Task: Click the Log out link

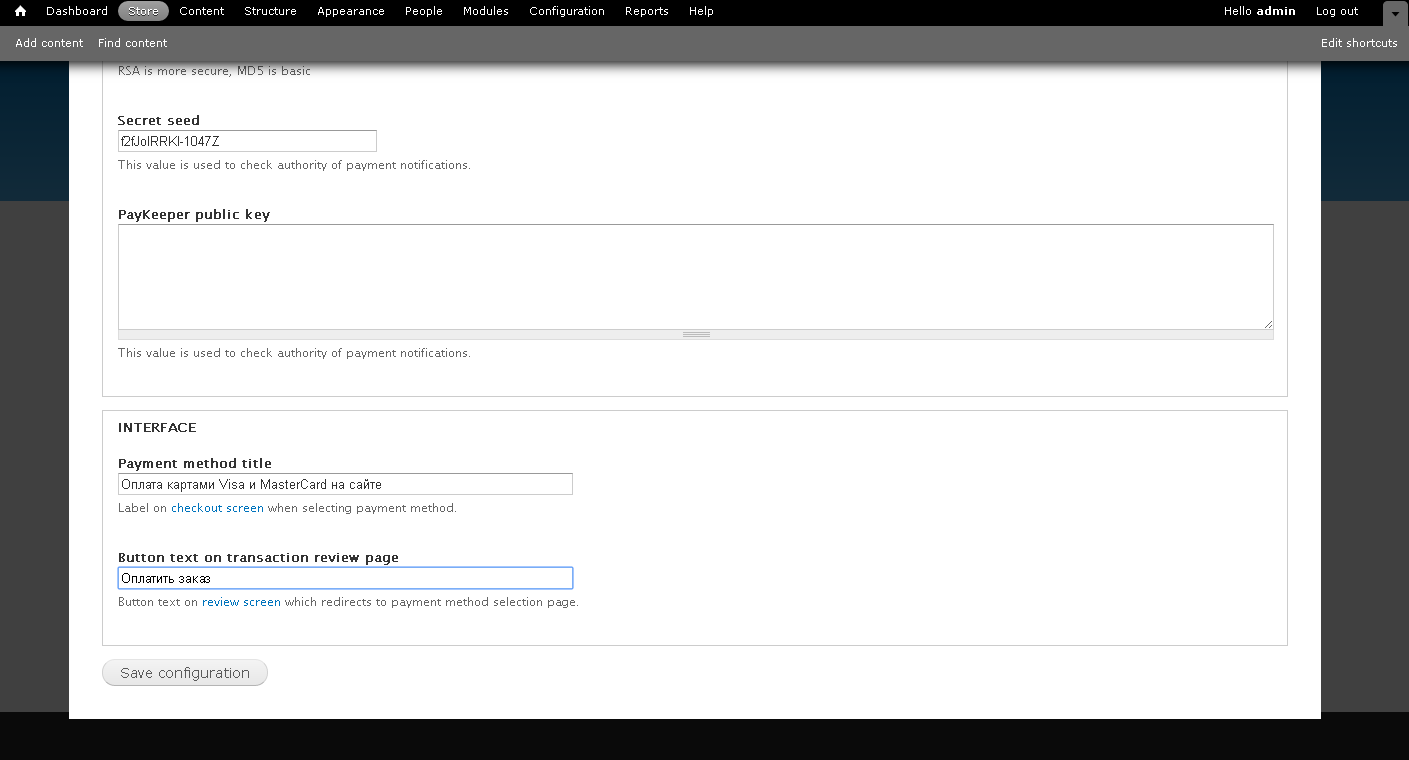Action: [1336, 11]
